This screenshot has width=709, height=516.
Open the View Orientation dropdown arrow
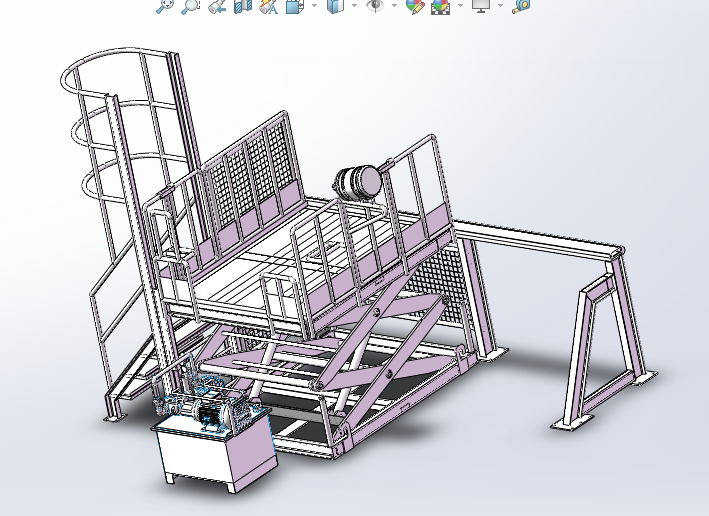point(314,6)
